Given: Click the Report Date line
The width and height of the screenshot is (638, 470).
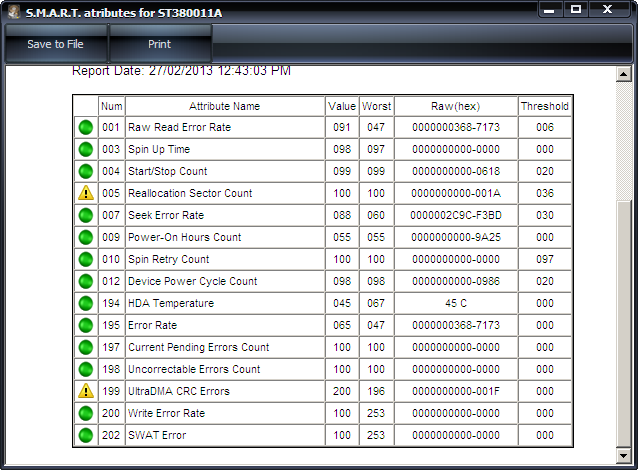Looking at the screenshot, I should point(181,71).
